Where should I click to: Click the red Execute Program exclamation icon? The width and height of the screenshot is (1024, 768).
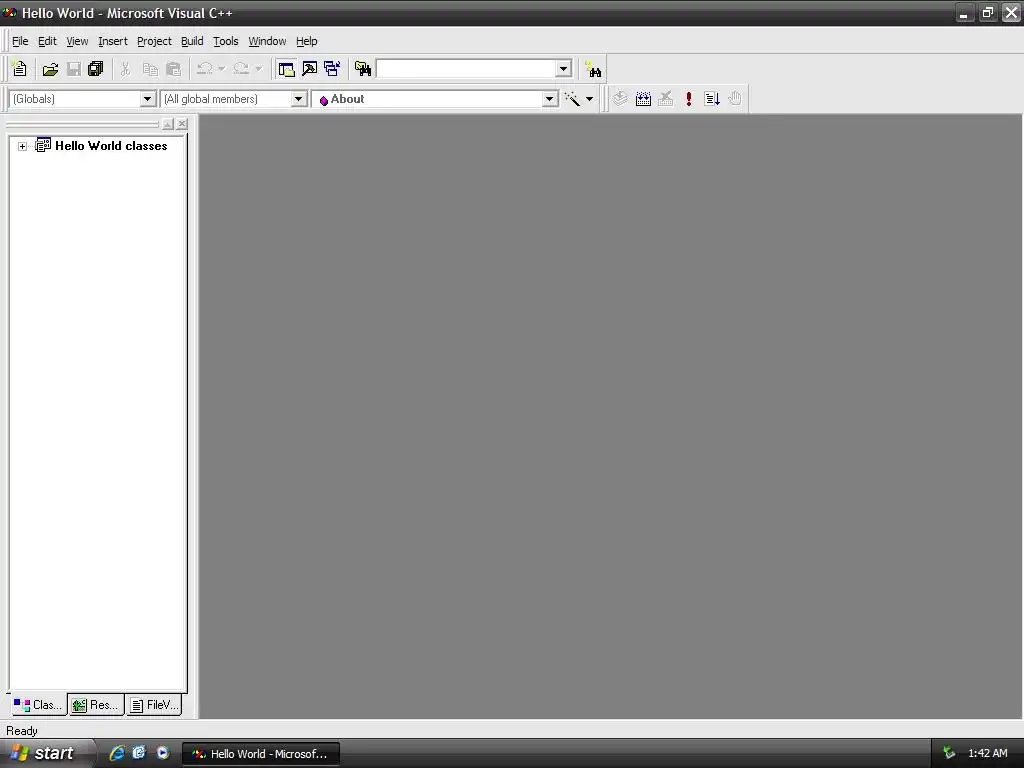[688, 99]
